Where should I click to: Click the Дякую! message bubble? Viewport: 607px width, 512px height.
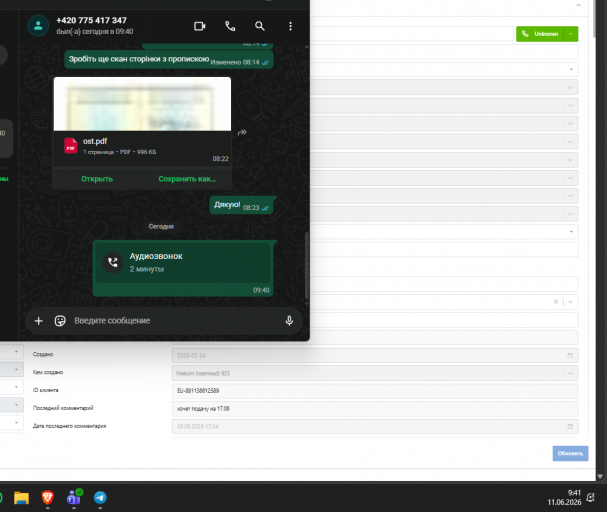tap(241, 205)
